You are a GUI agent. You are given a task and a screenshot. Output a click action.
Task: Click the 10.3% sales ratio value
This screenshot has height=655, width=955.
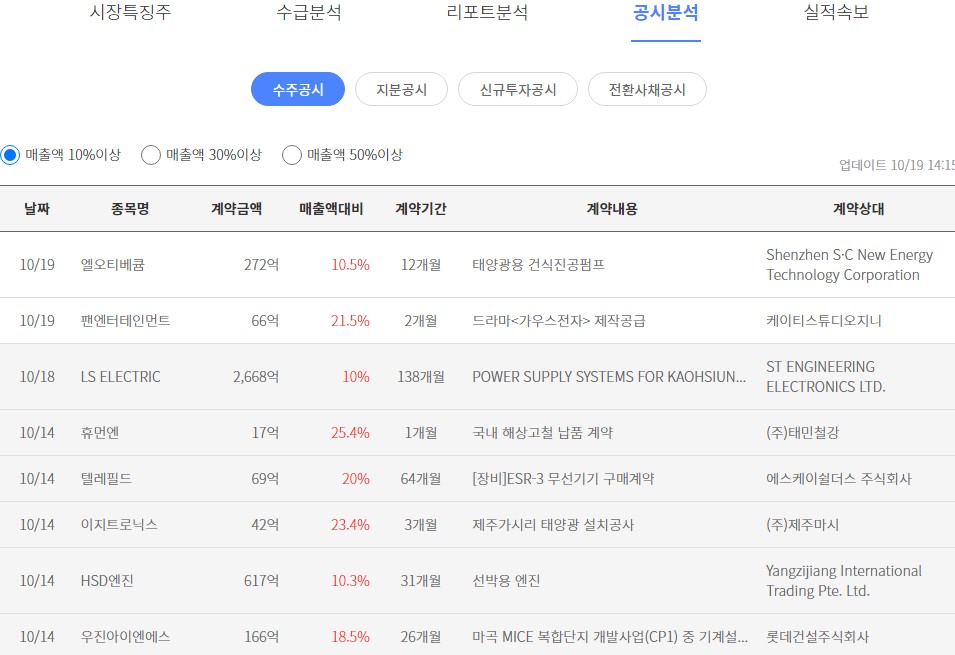tap(350, 581)
